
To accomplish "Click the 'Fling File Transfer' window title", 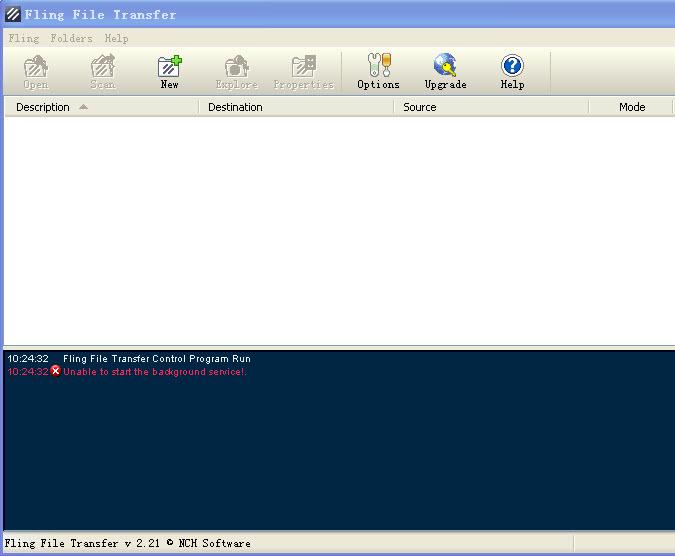I will click(x=100, y=15).
